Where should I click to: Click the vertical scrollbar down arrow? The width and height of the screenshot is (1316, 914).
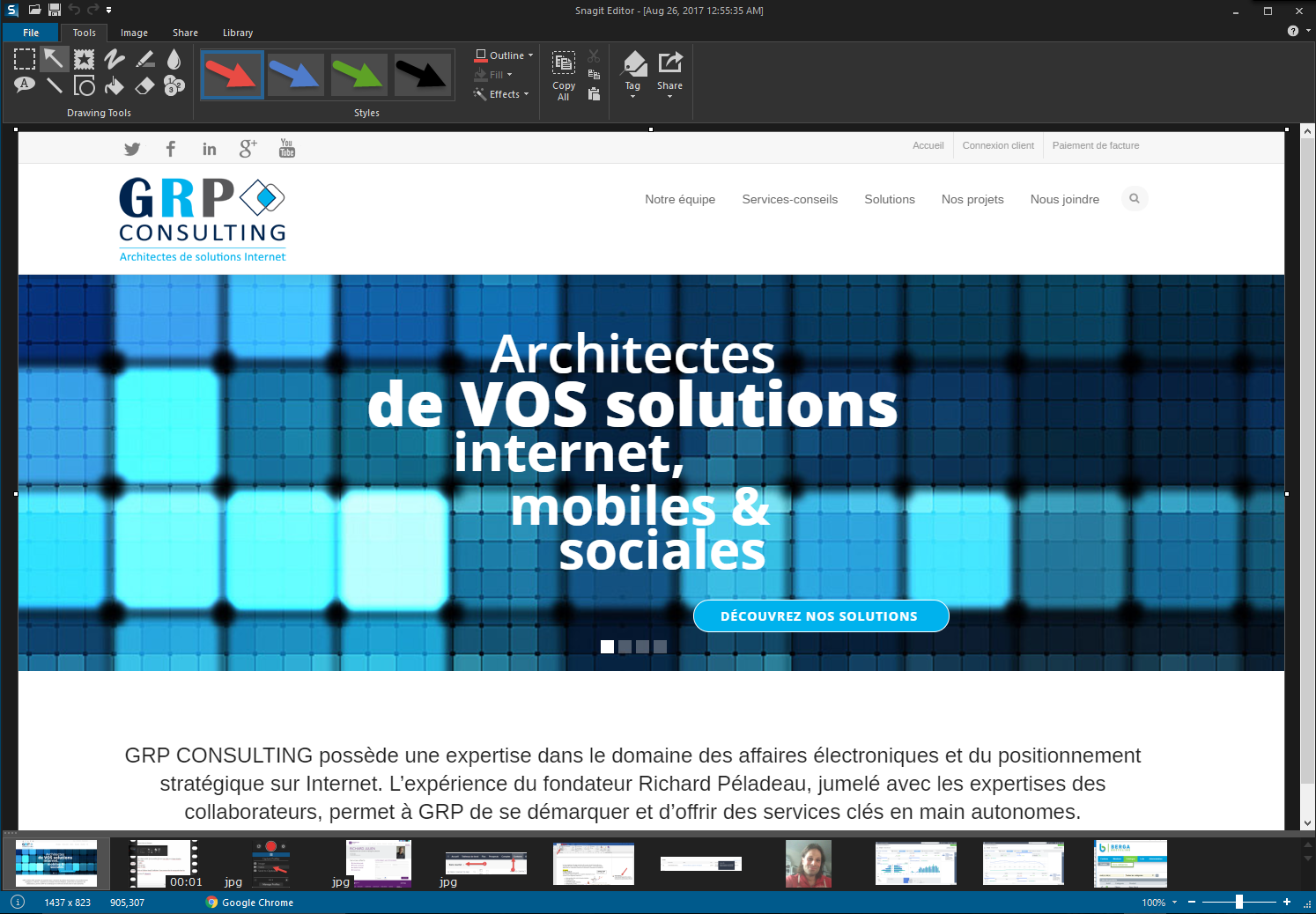1308,823
